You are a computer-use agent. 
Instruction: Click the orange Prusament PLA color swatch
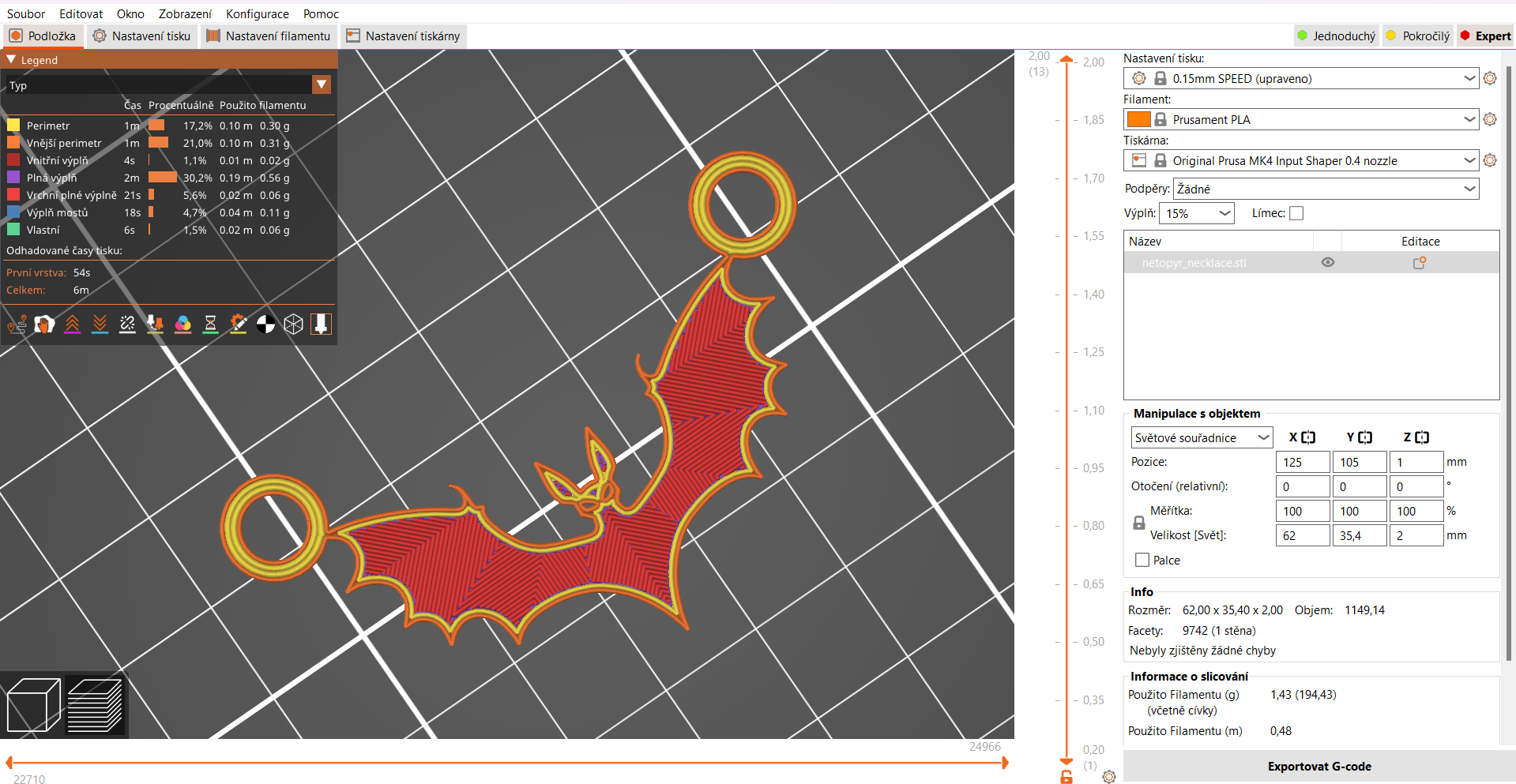(x=1138, y=119)
